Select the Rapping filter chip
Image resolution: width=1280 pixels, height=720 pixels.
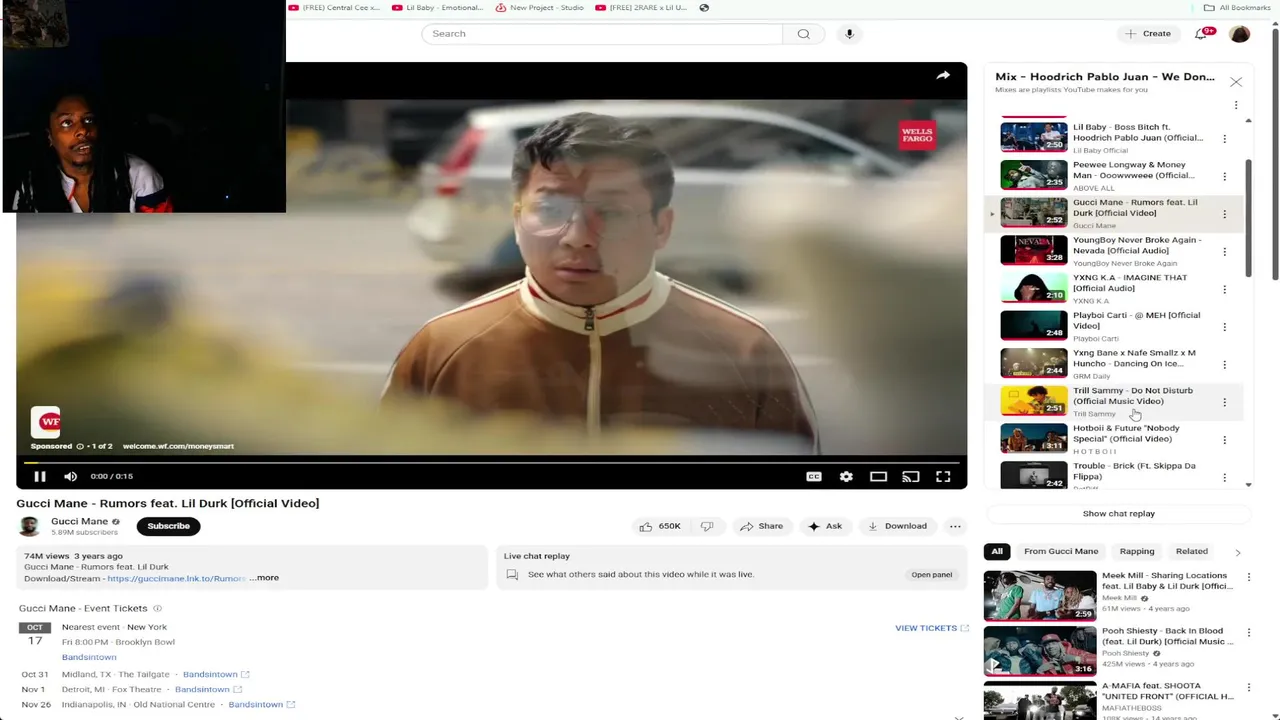(1137, 551)
